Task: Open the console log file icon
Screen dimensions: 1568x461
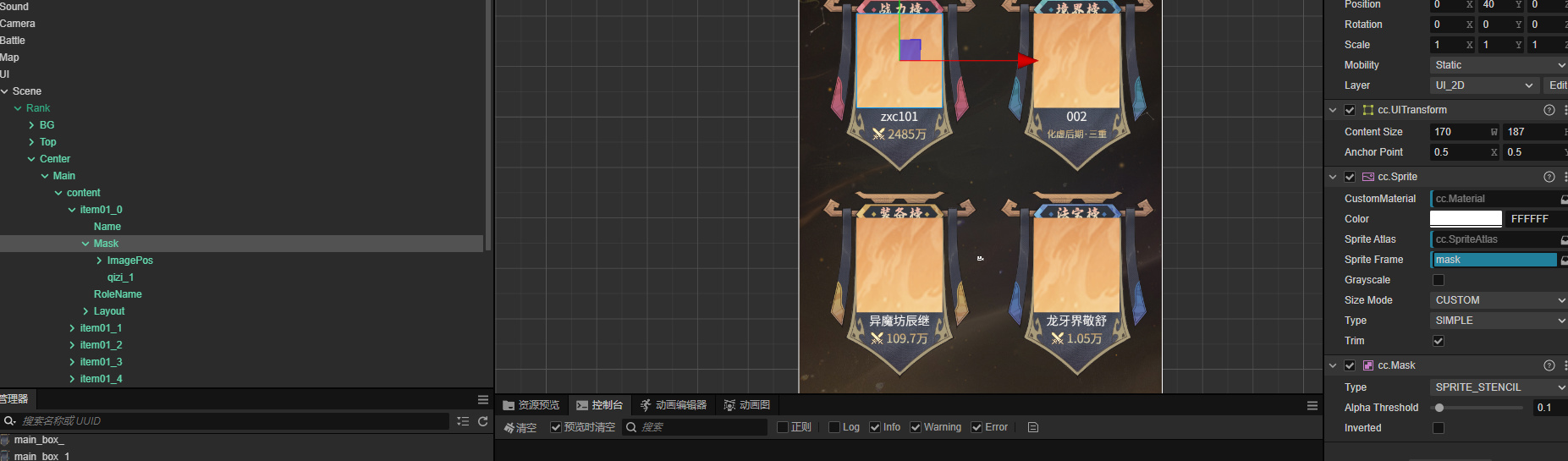Action: pyautogui.click(x=1033, y=427)
